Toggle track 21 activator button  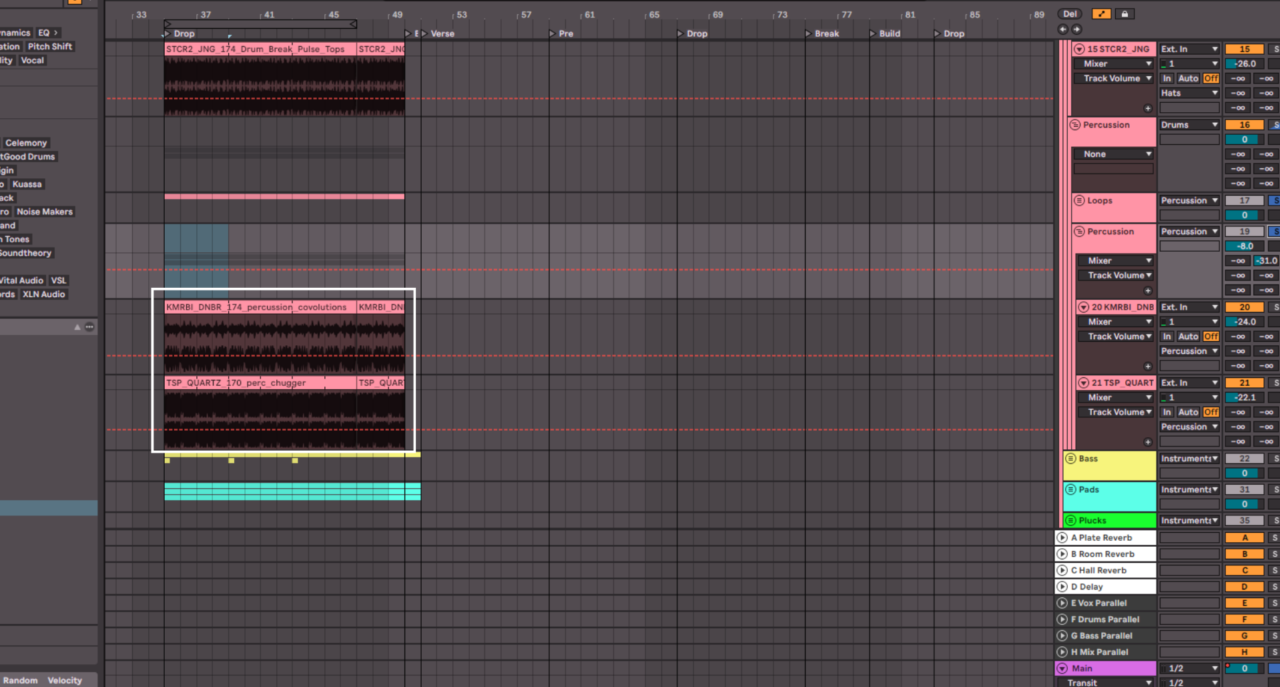coord(1244,383)
